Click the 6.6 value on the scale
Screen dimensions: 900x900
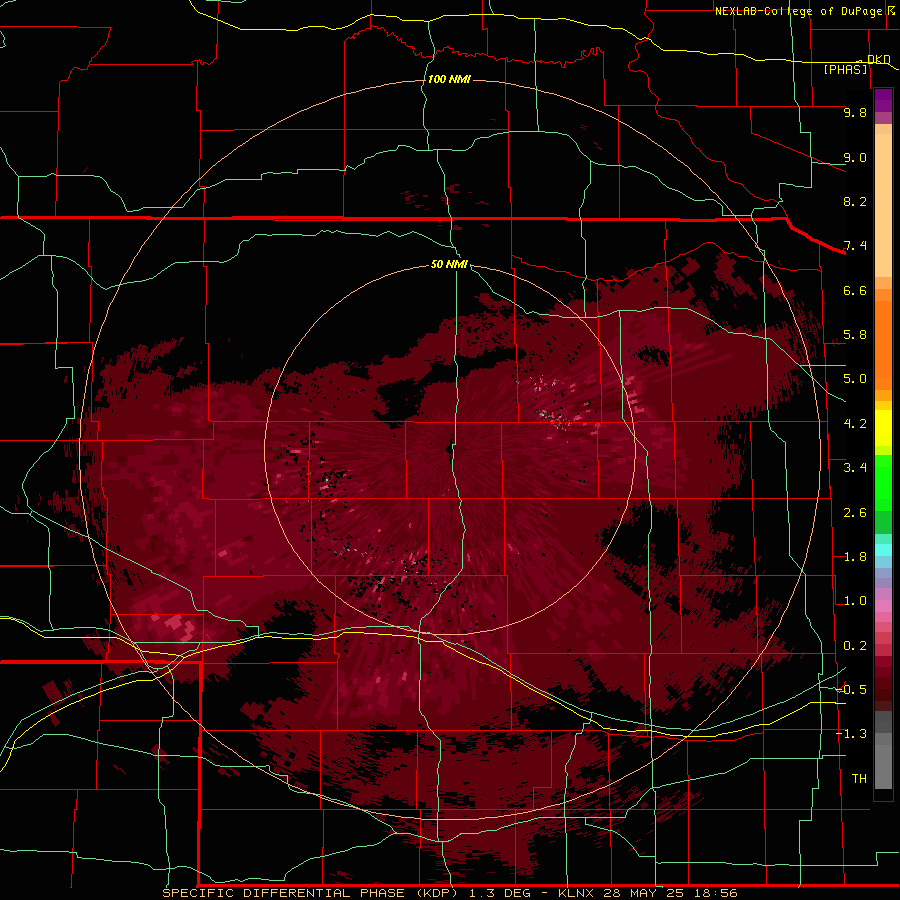click(855, 290)
